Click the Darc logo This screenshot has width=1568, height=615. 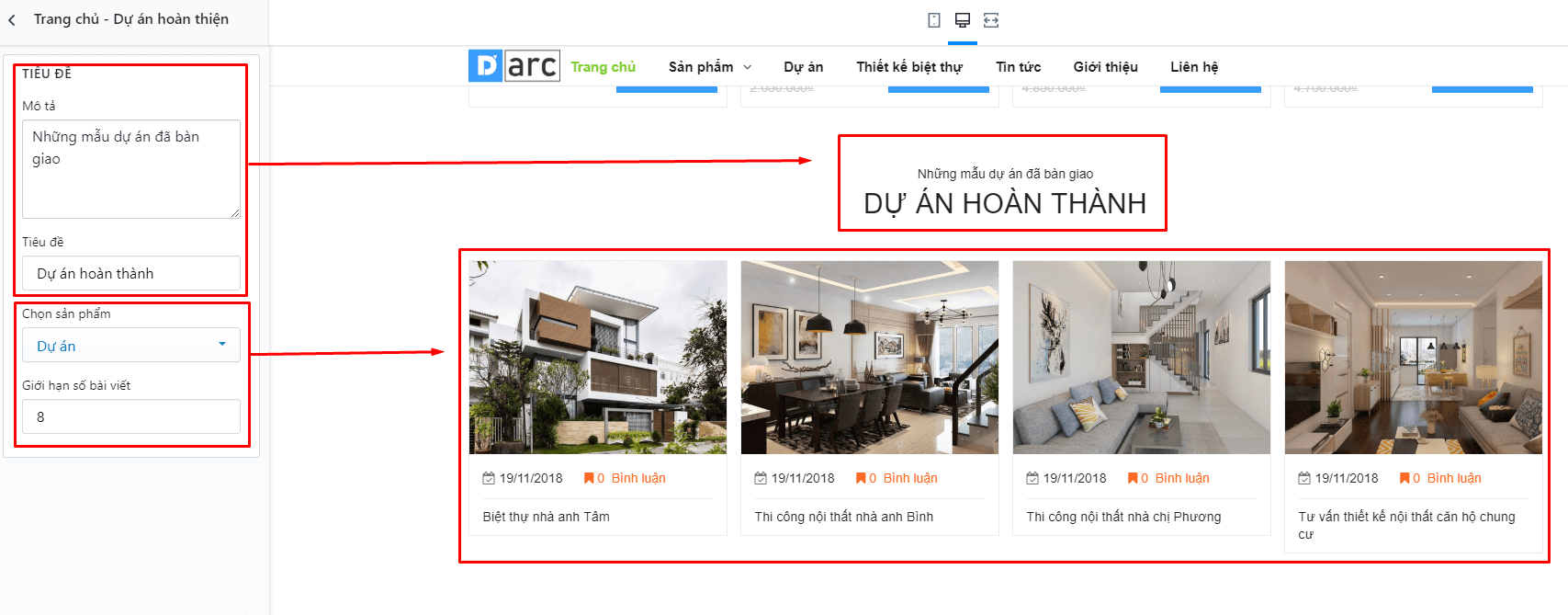coord(514,66)
